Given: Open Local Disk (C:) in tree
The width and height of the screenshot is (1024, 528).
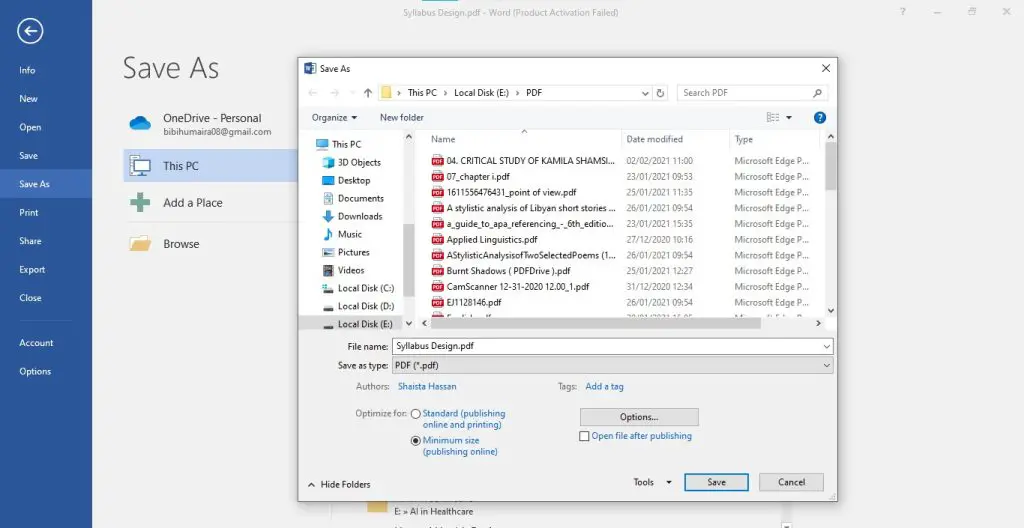Looking at the screenshot, I should coord(366,288).
